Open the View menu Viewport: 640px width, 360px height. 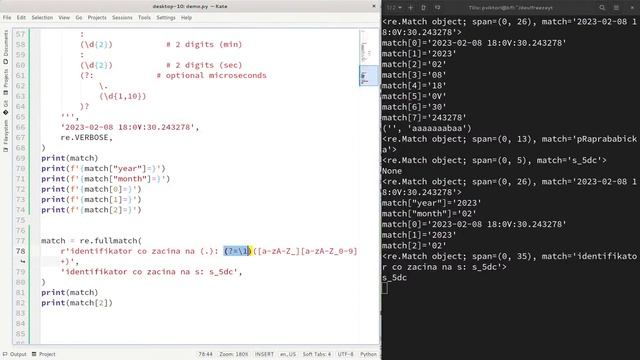pyautogui.click(x=64, y=18)
